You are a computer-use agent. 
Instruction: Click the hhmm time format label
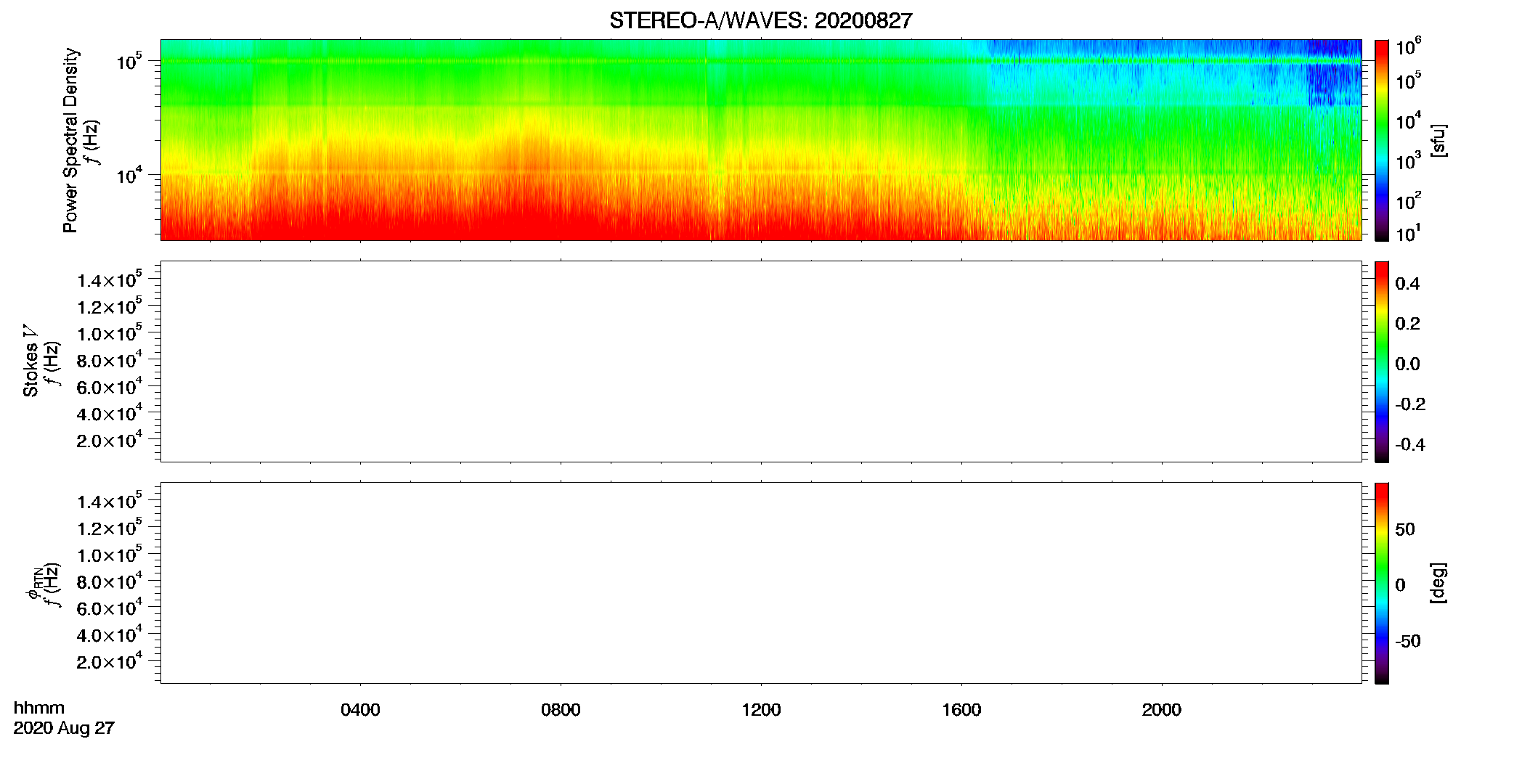coord(39,709)
